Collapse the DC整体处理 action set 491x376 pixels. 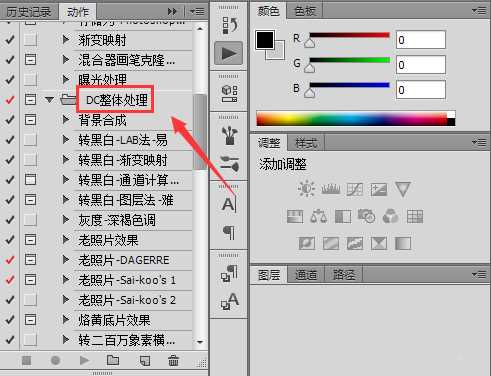pyautogui.click(x=49, y=100)
